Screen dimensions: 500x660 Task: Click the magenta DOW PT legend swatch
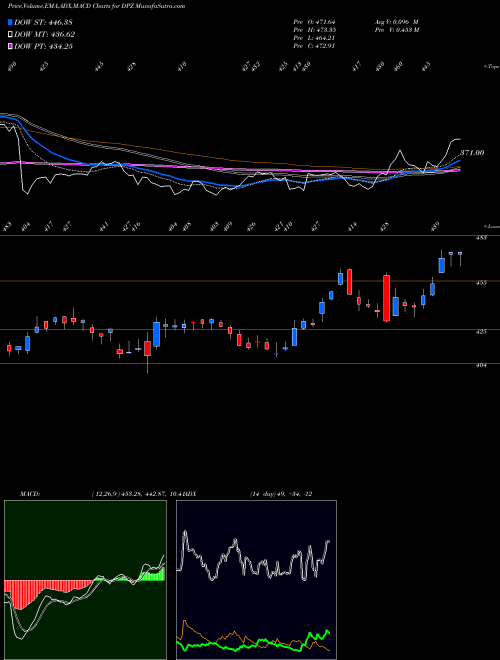10,46
